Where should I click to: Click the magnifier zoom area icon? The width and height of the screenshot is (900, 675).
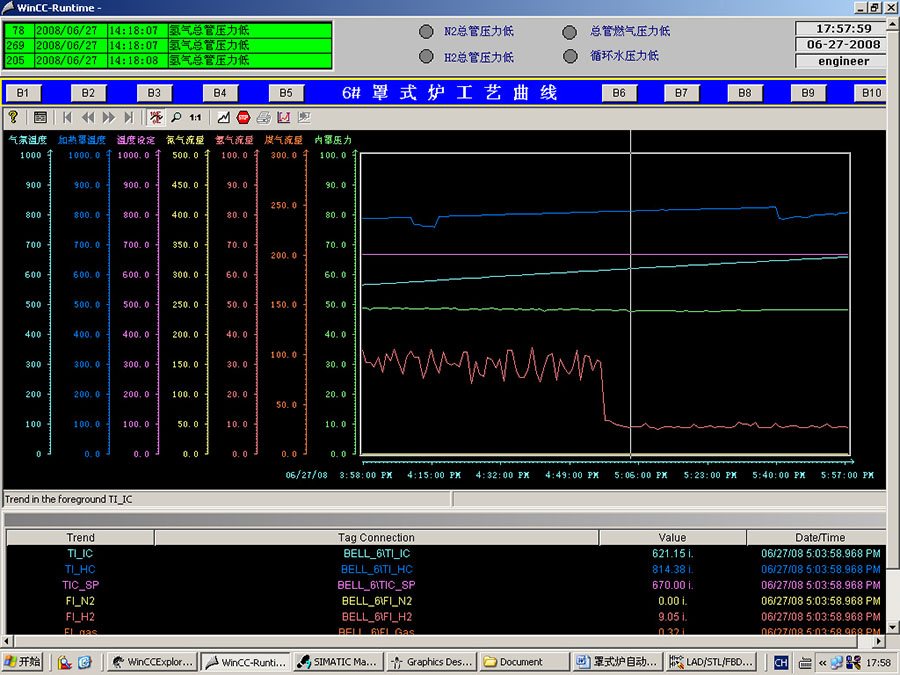pos(176,117)
